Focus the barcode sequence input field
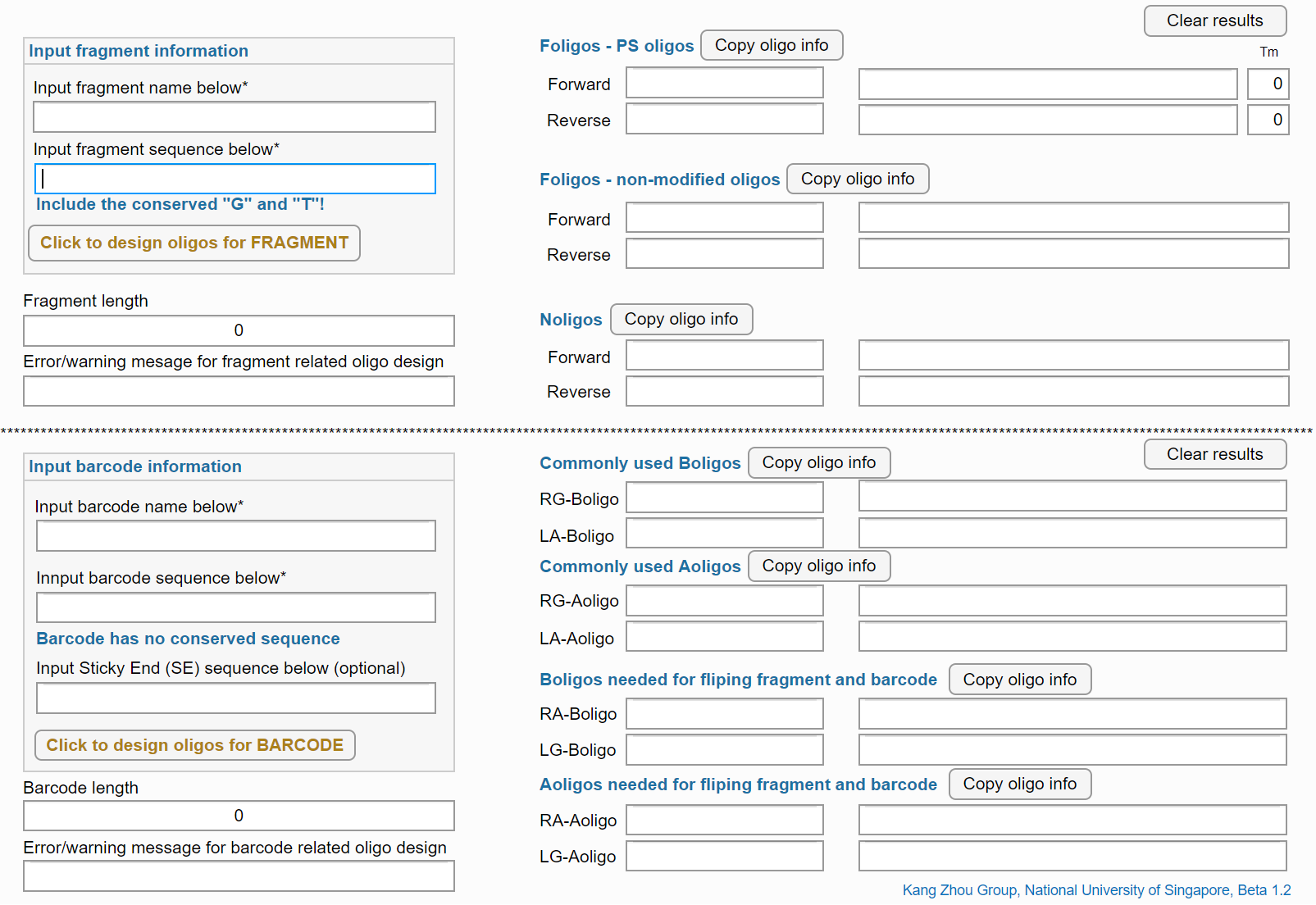The width and height of the screenshot is (1316, 905). [236, 607]
